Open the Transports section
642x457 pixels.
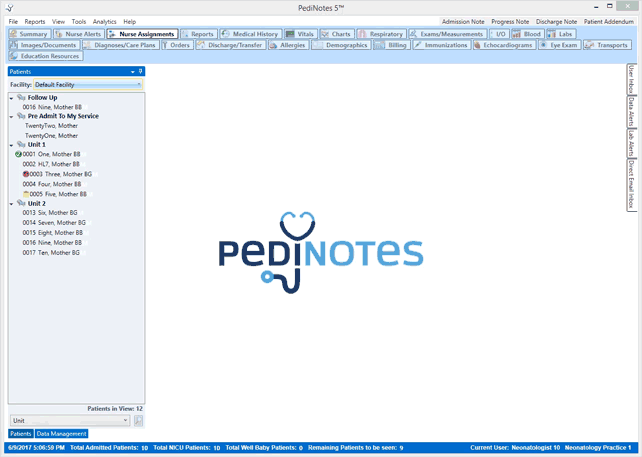[607, 45]
